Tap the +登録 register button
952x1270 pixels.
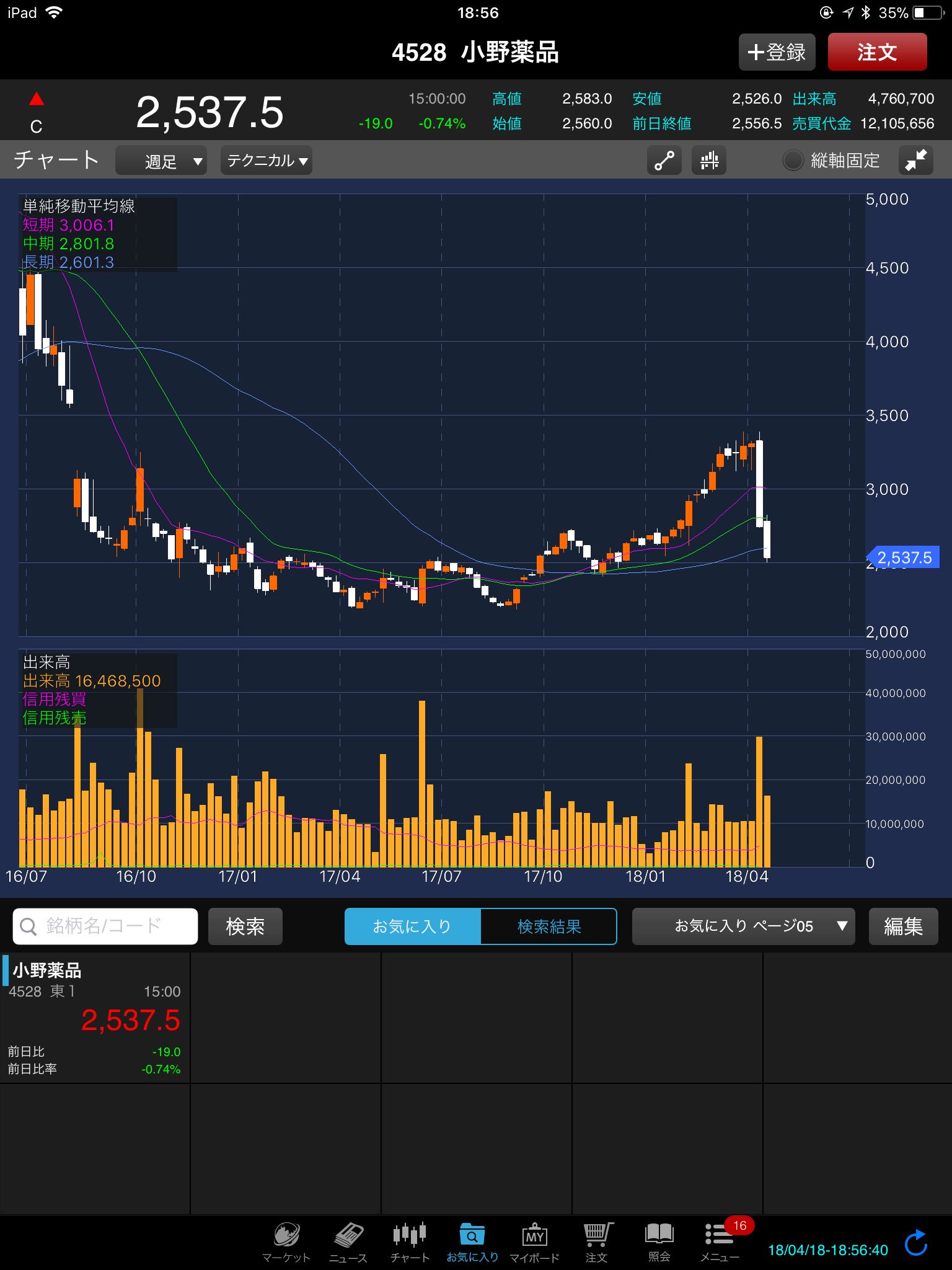pos(777,52)
